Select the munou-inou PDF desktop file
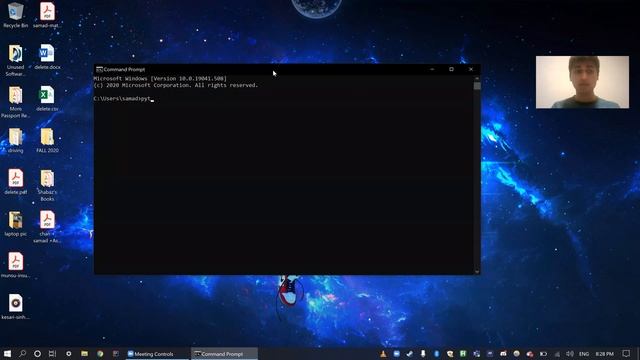Image resolution: width=640 pixels, height=360 pixels. [16, 265]
